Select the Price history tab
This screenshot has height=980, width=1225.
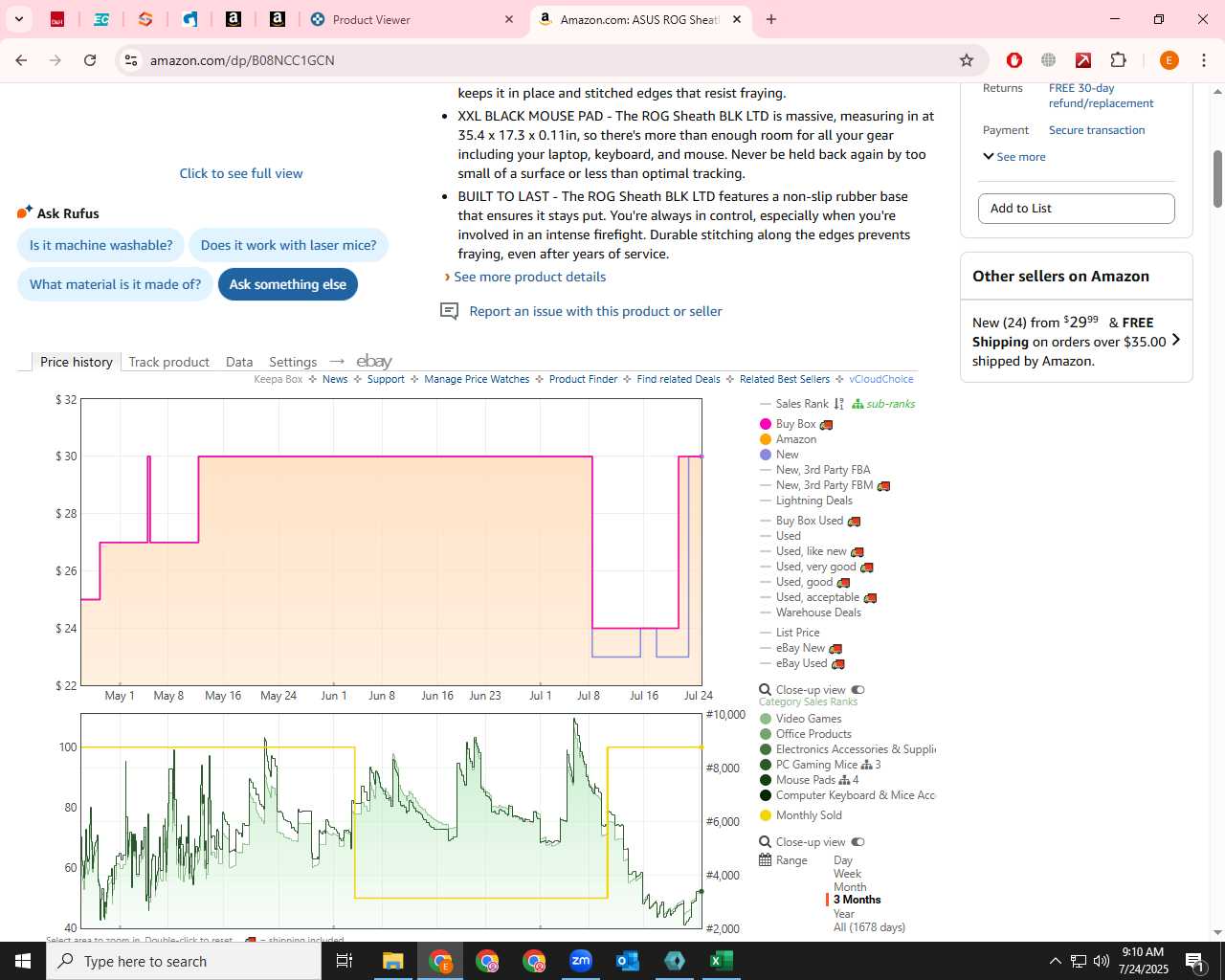[77, 362]
